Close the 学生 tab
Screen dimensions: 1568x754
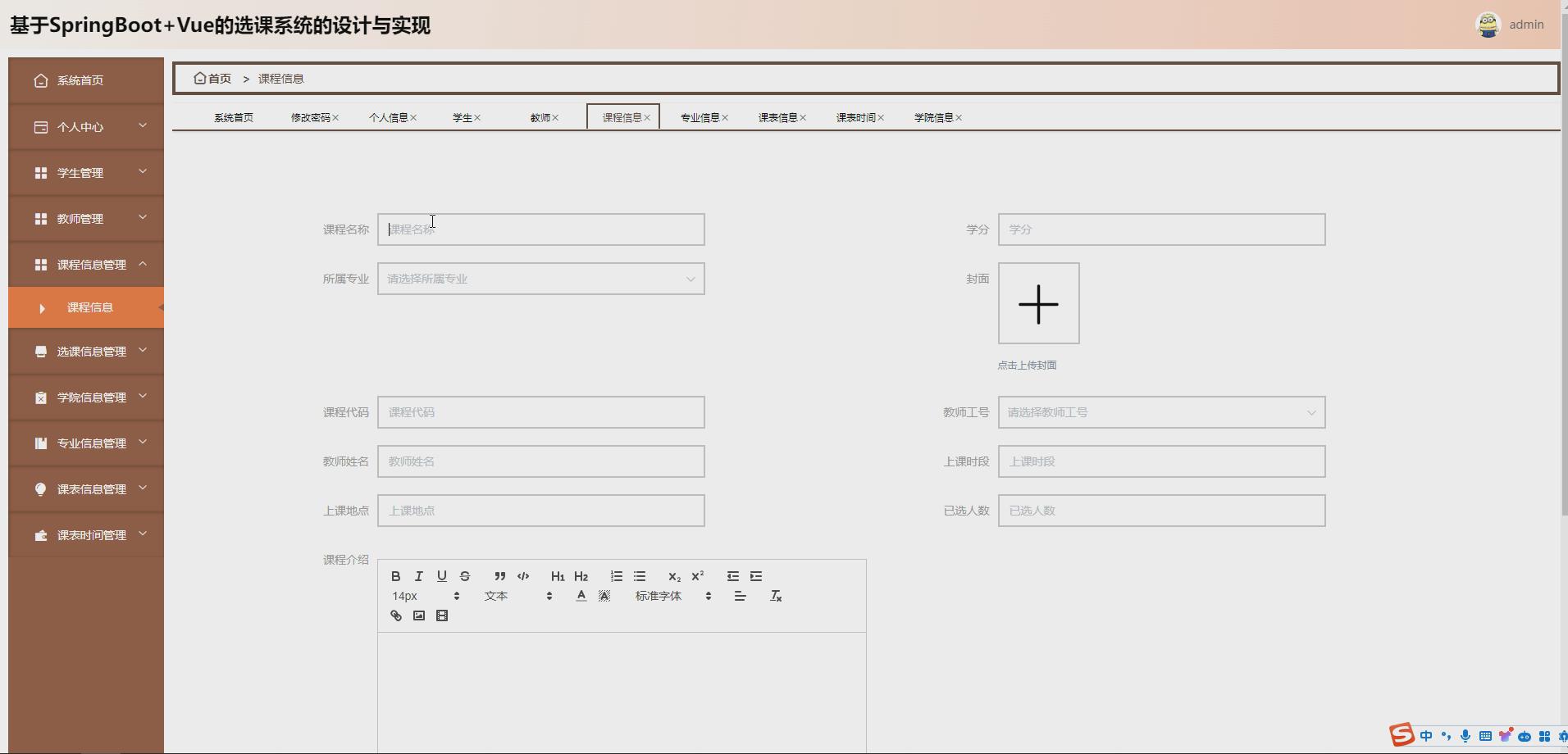click(477, 118)
